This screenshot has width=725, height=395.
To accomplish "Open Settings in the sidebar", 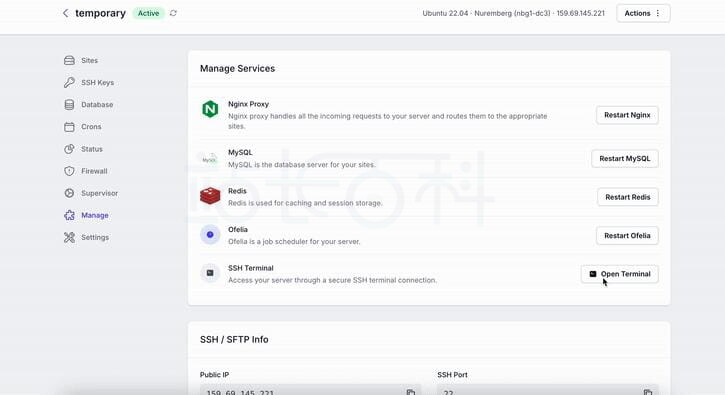I will [x=95, y=237].
